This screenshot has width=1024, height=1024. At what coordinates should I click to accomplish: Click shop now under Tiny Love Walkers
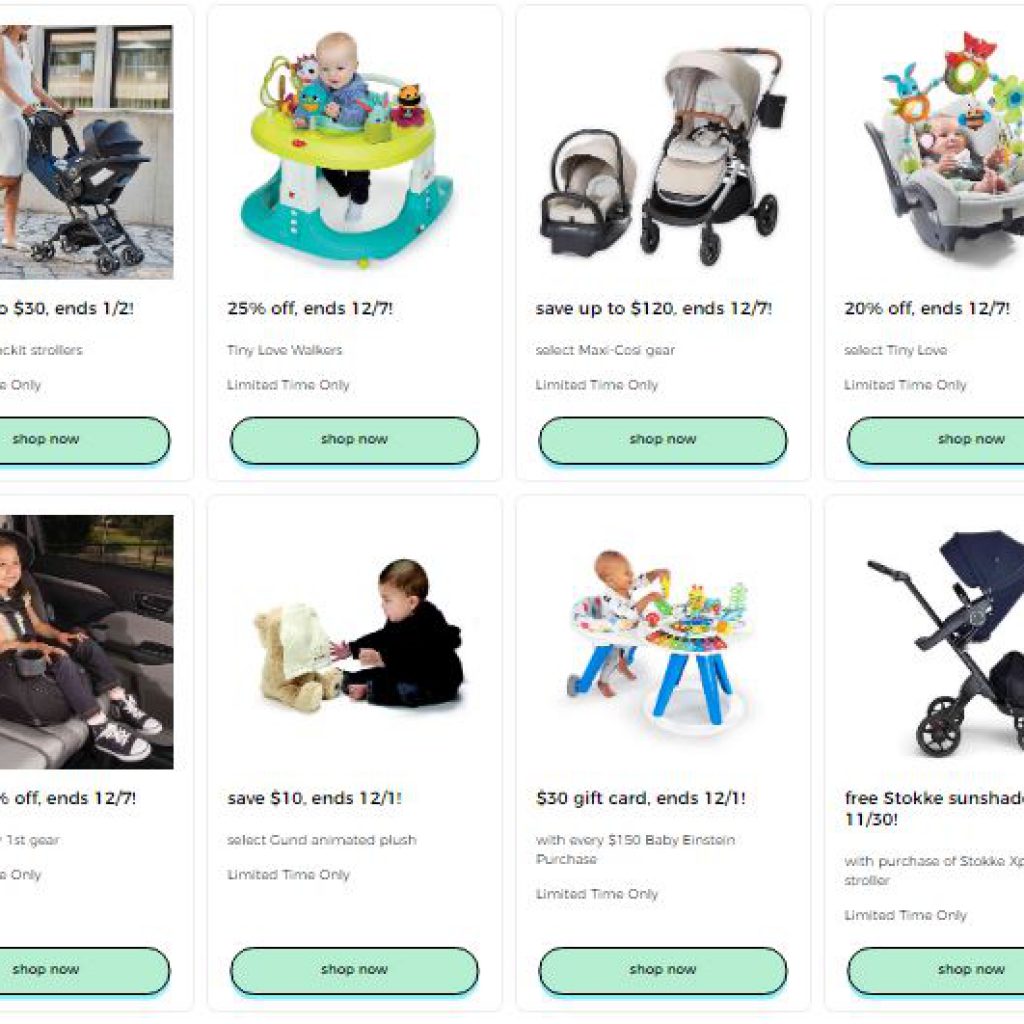pos(354,440)
